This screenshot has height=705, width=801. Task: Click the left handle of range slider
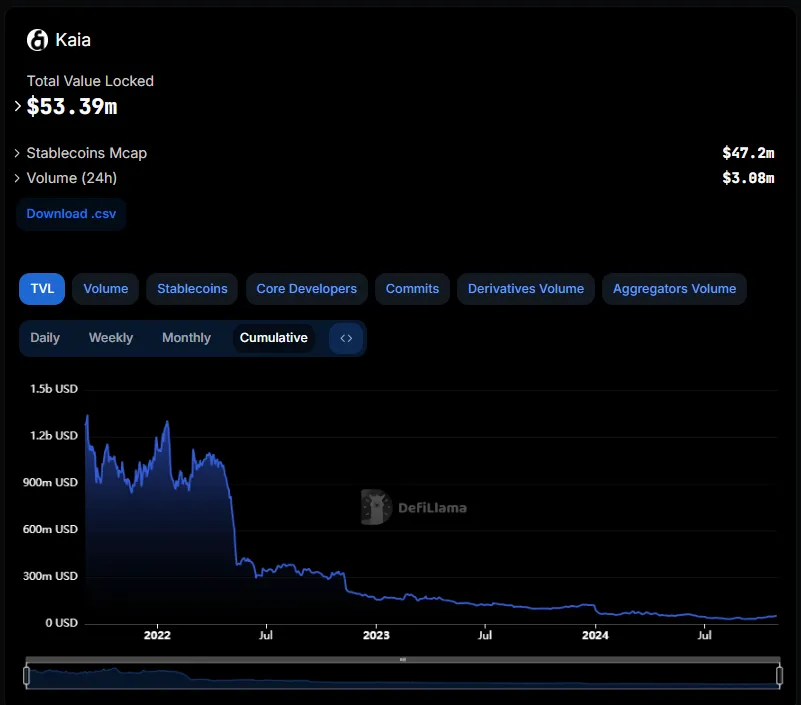click(x=27, y=676)
